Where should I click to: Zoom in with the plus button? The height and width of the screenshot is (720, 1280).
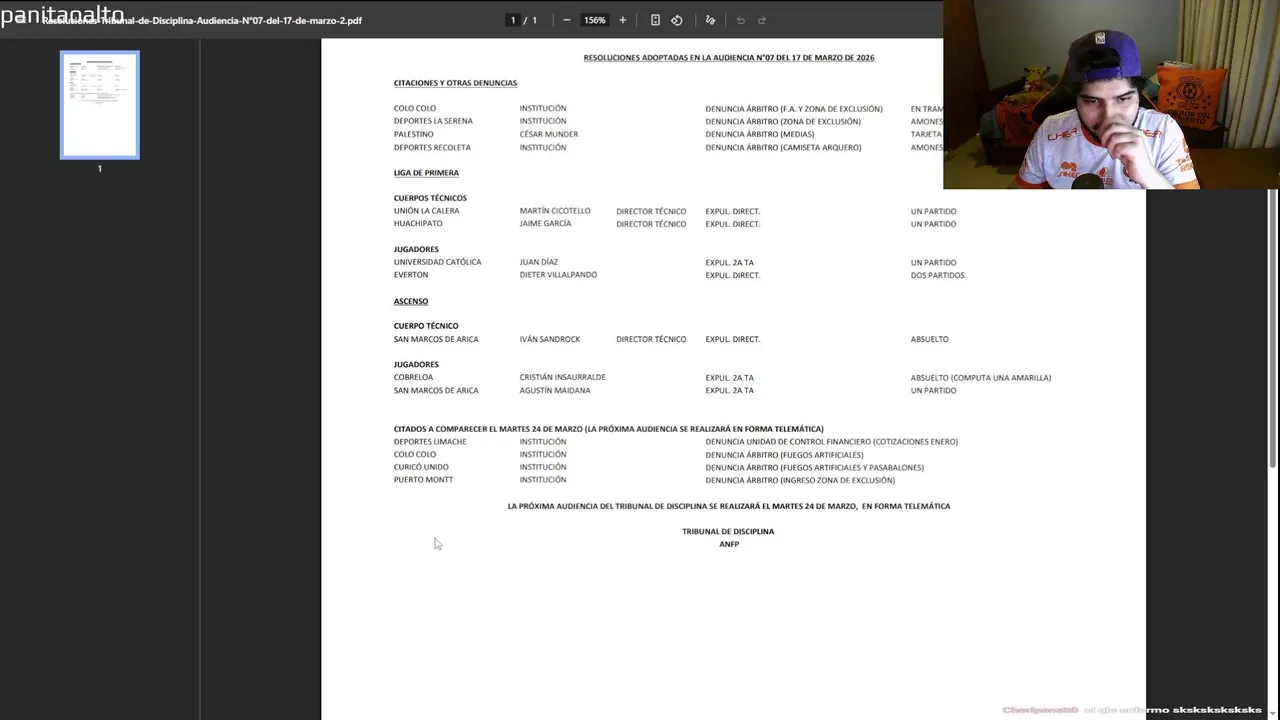tap(623, 20)
